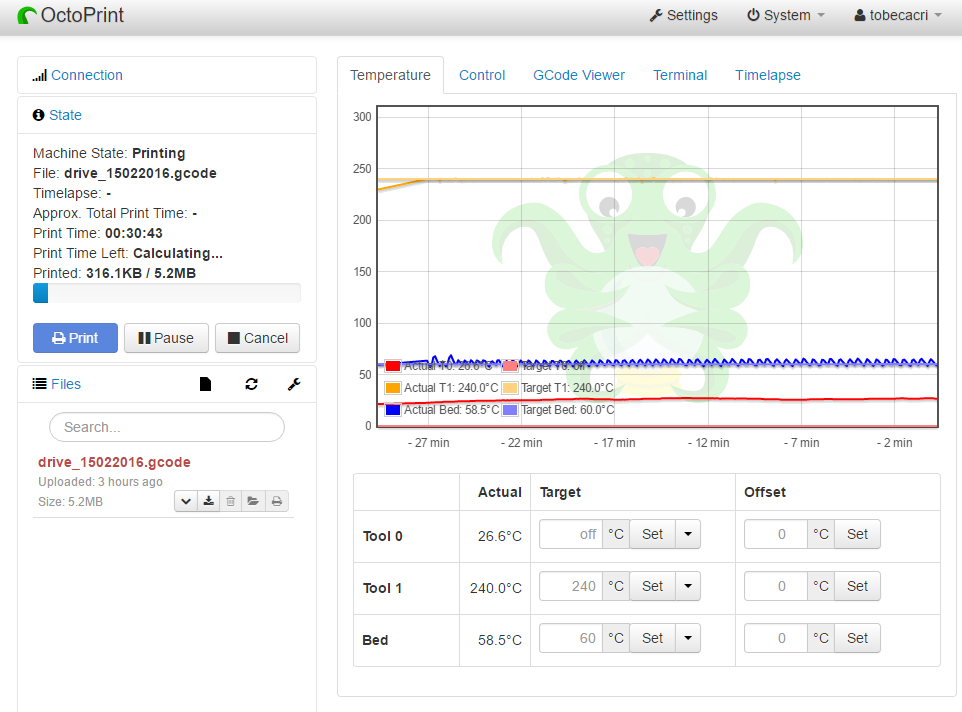
Task: Open the GCode Viewer tab
Action: tap(579, 75)
